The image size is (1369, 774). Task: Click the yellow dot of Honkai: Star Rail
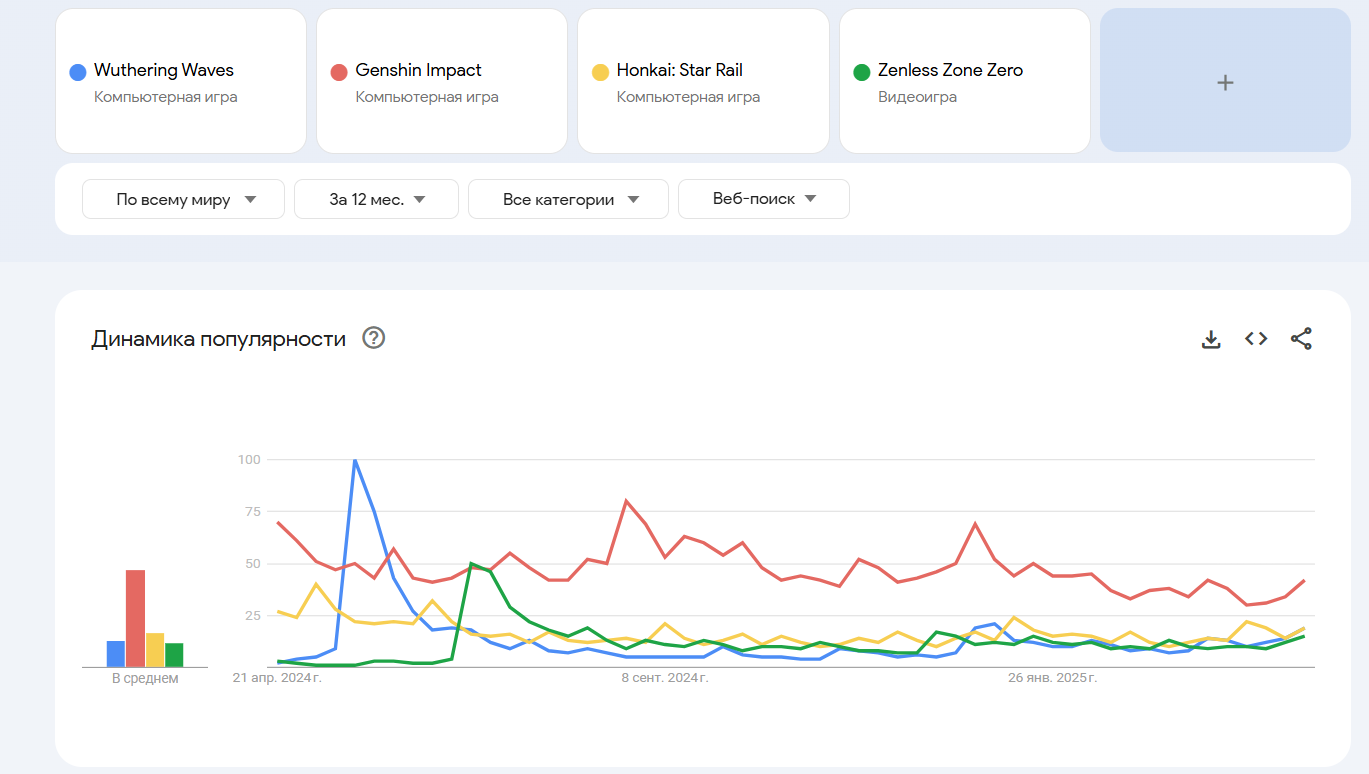(x=600, y=72)
